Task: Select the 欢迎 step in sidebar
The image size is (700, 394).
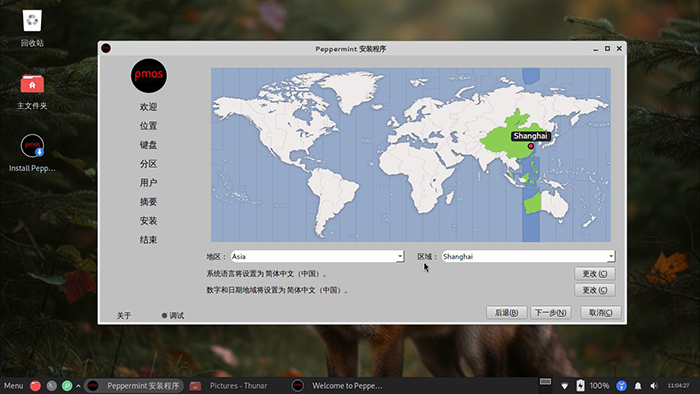Action: (148, 107)
